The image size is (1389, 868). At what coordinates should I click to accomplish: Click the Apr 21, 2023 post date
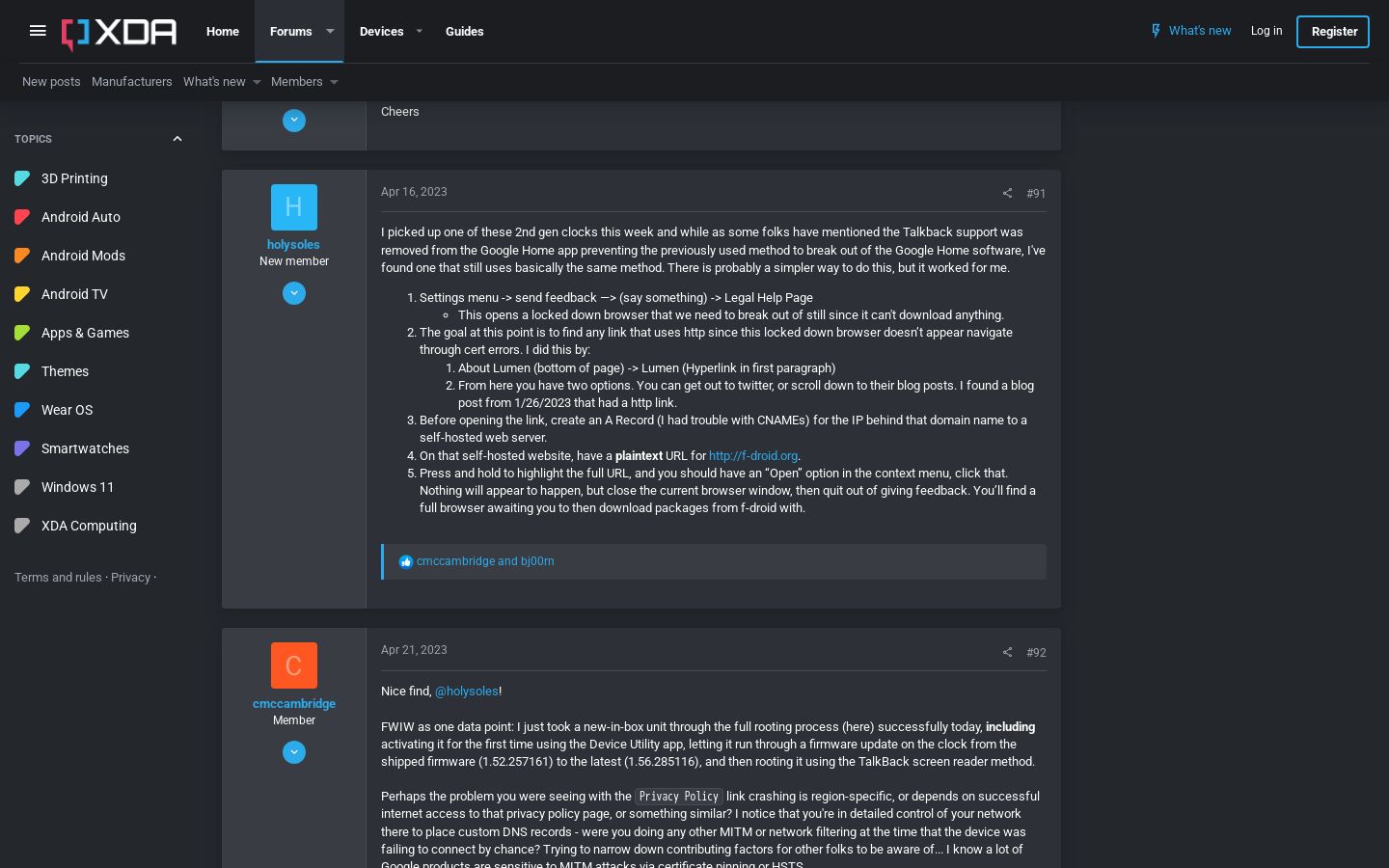click(414, 650)
